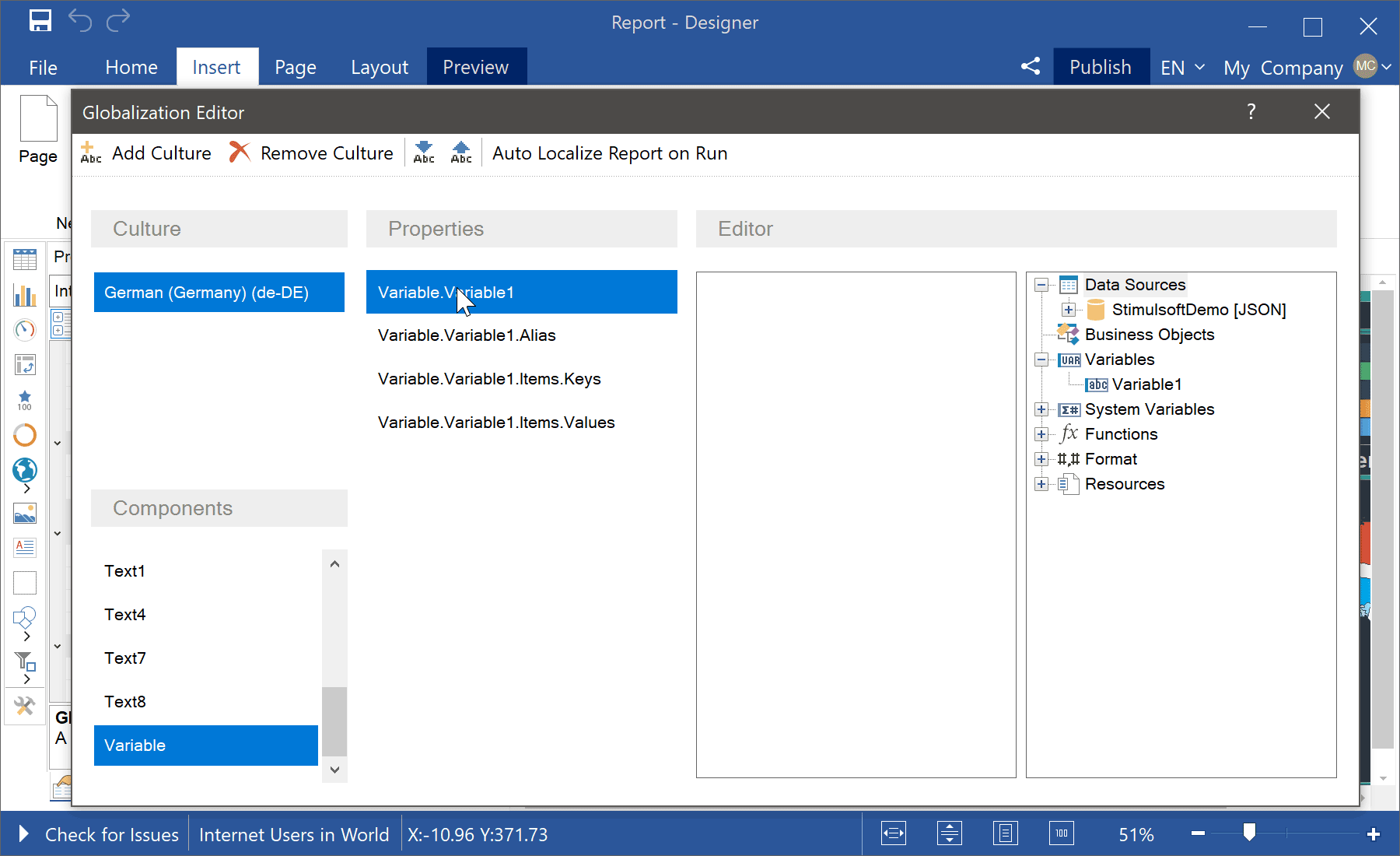This screenshot has height=856, width=1400.
Task: Click the Add Culture button
Action: [145, 153]
